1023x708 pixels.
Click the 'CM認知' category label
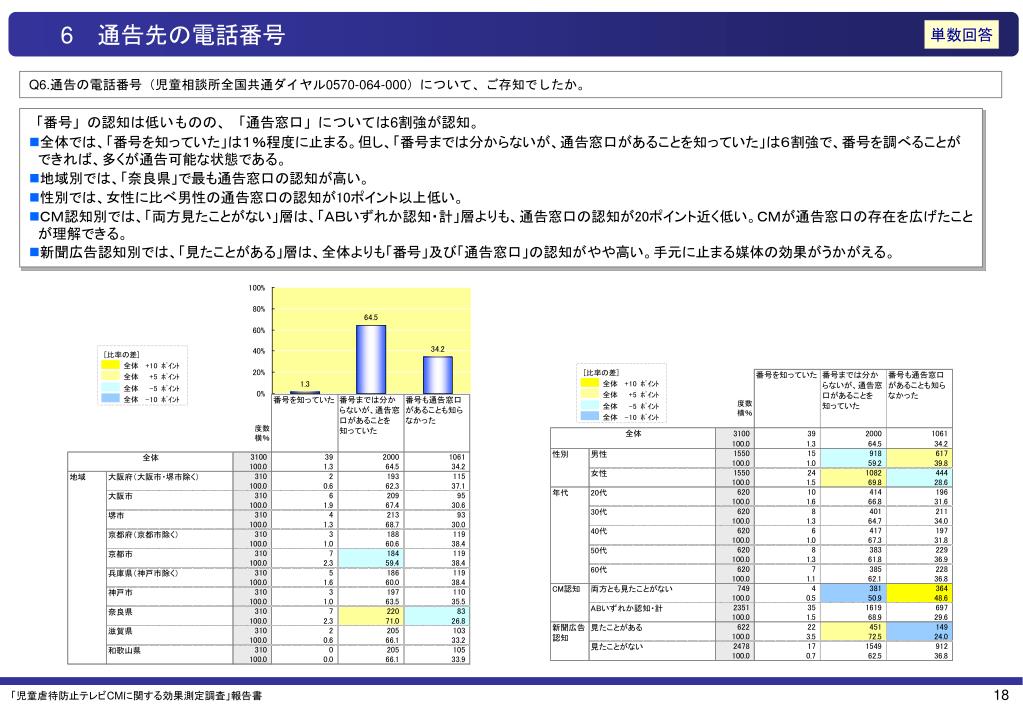click(x=566, y=589)
